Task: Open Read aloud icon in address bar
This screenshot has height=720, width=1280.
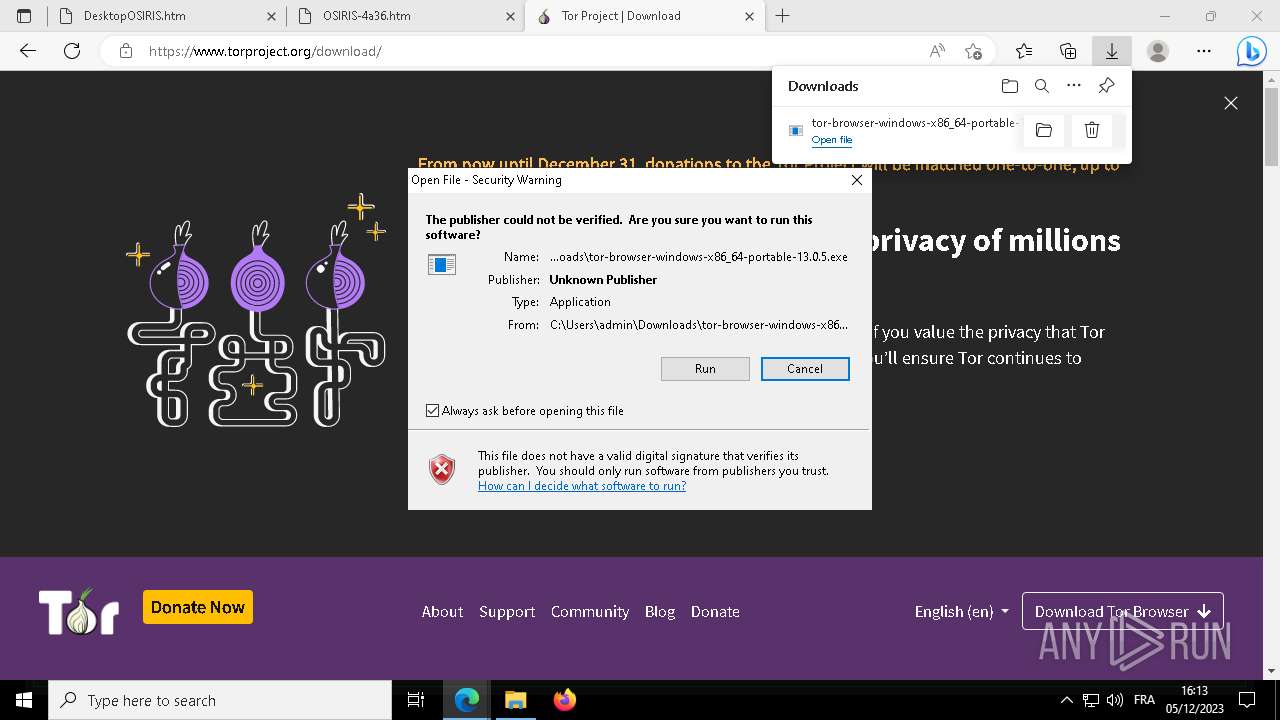Action: point(937,51)
